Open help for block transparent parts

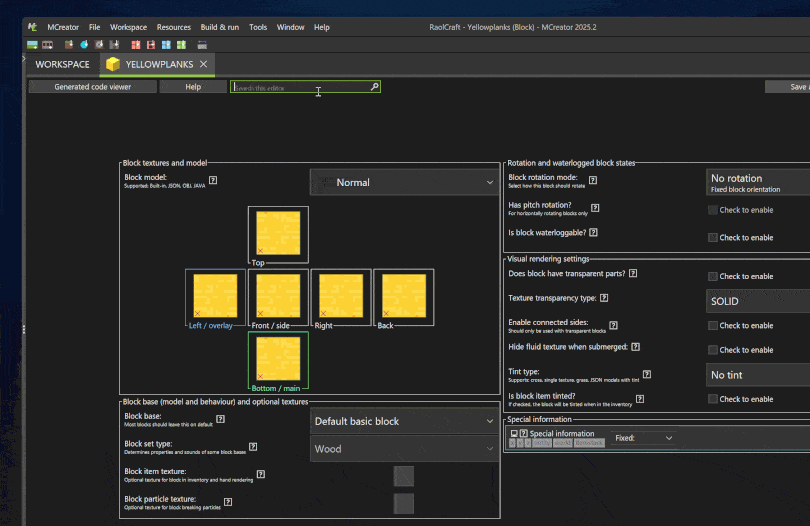coord(633,273)
